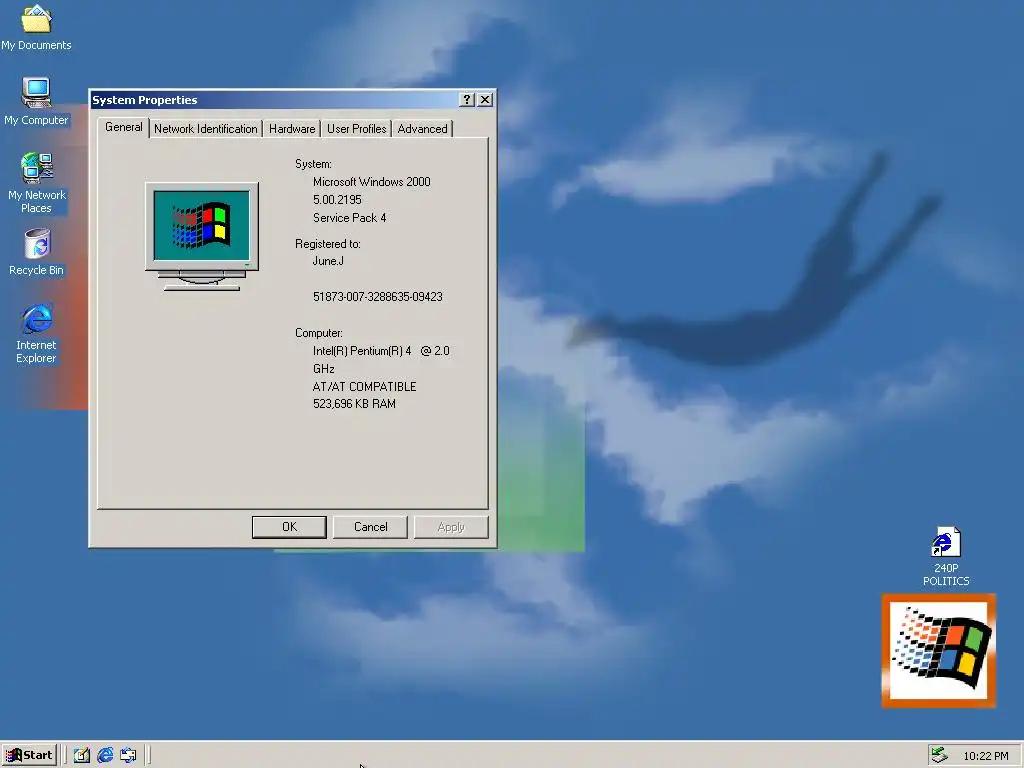Switch to the Network Identification tab

(206, 129)
